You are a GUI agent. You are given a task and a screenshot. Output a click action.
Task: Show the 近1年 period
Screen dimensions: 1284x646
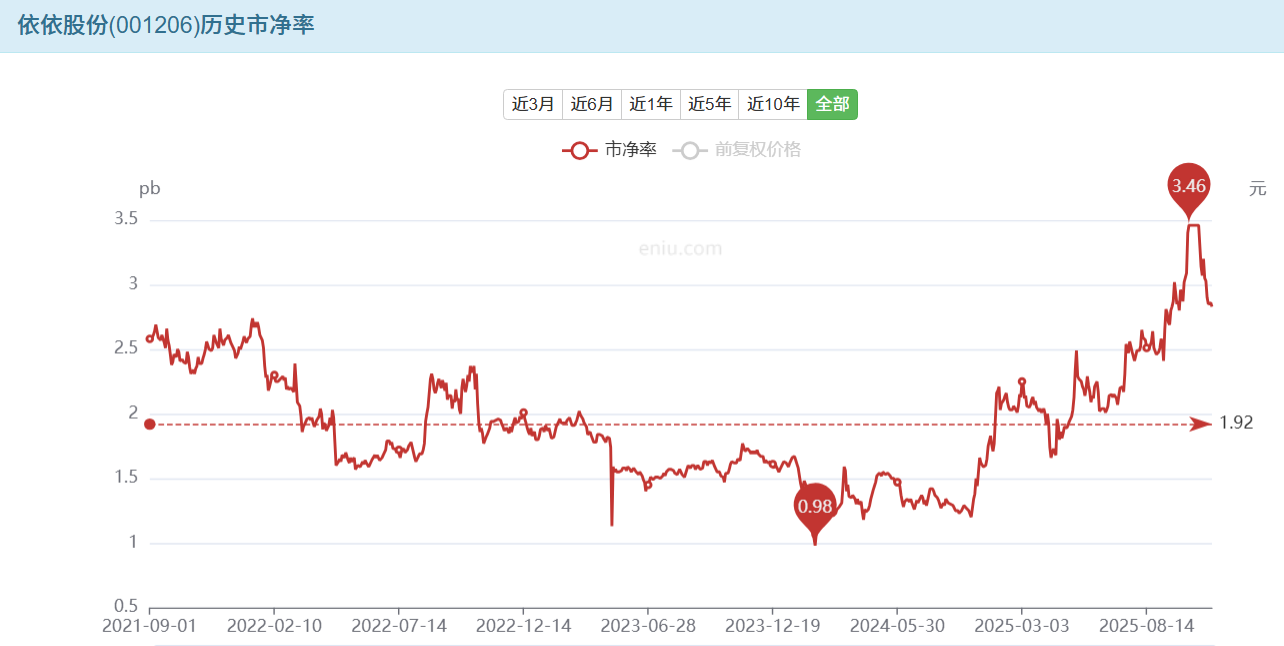click(x=651, y=104)
